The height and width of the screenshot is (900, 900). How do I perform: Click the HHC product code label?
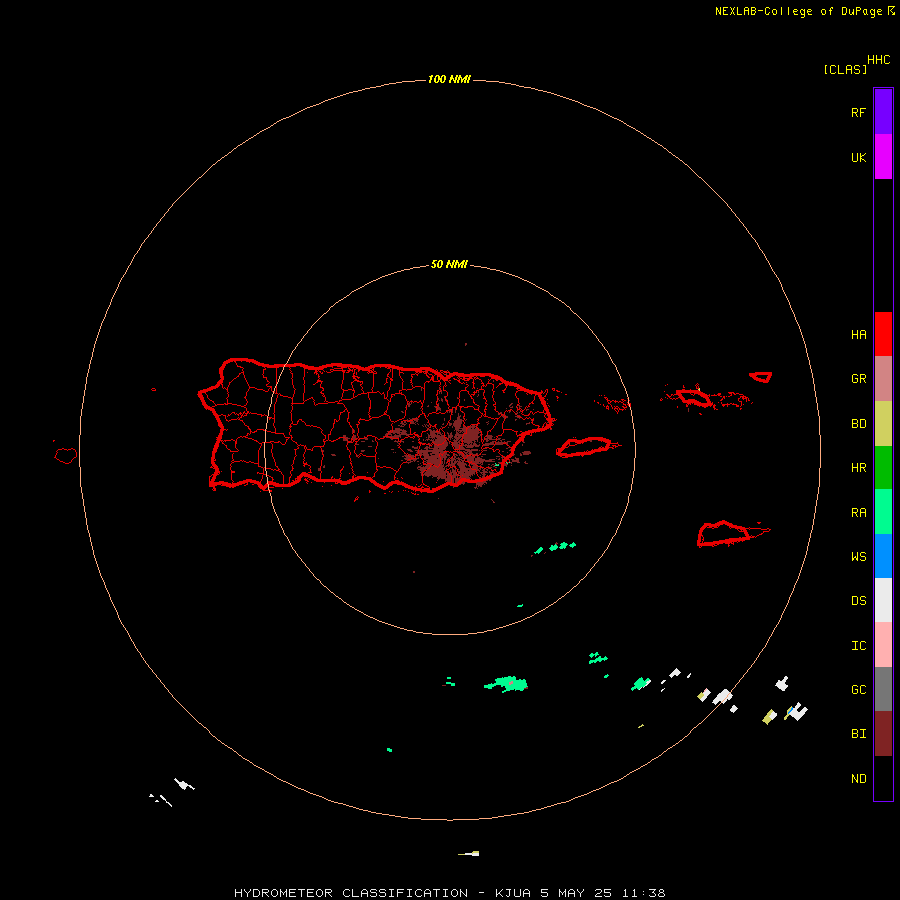(x=878, y=60)
